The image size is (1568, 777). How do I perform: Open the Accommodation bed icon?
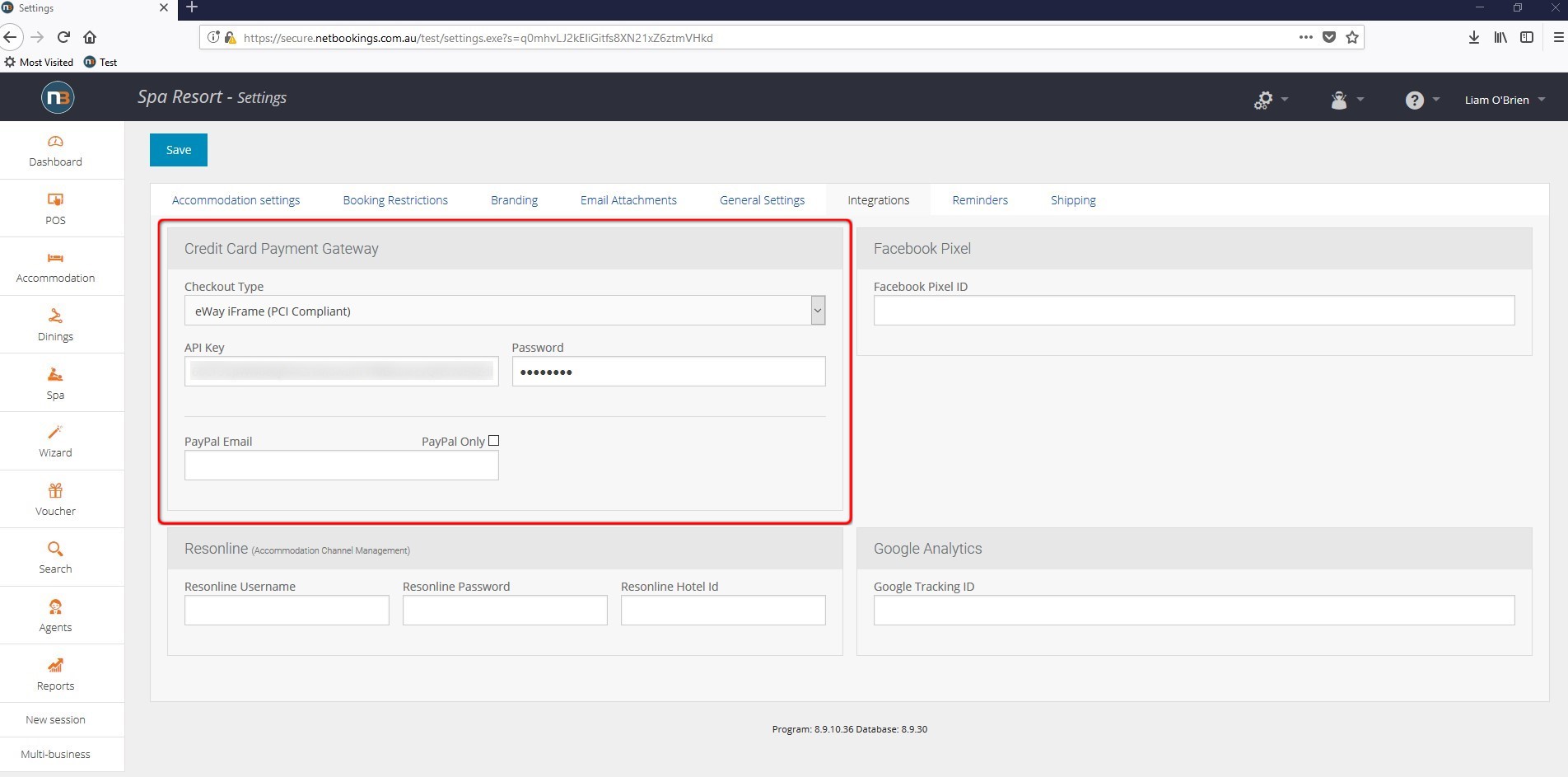pos(55,258)
